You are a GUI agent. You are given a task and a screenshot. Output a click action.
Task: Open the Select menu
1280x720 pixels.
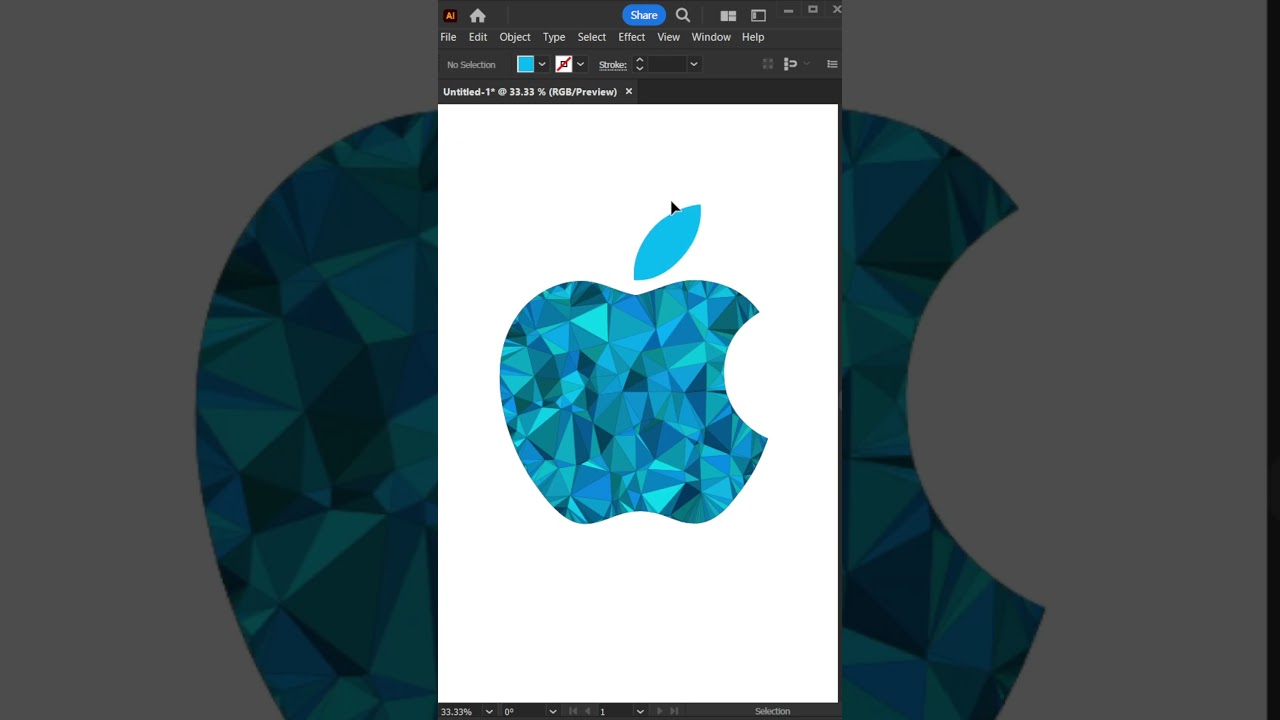(x=592, y=37)
